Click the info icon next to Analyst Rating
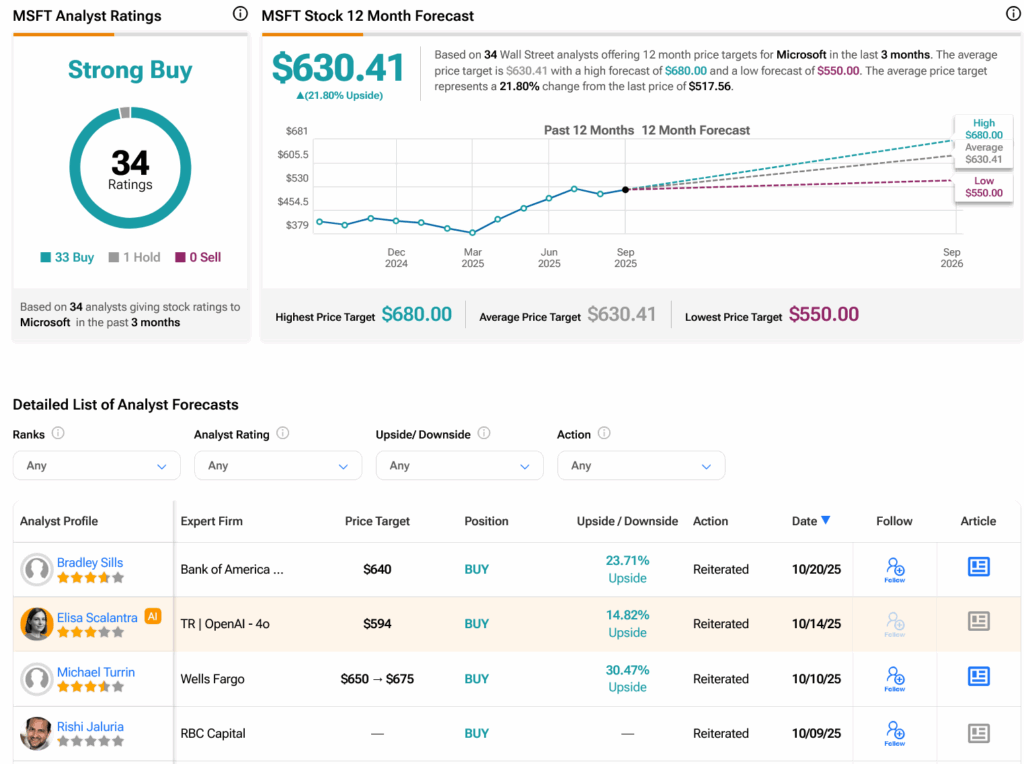This screenshot has width=1024, height=764. (283, 434)
